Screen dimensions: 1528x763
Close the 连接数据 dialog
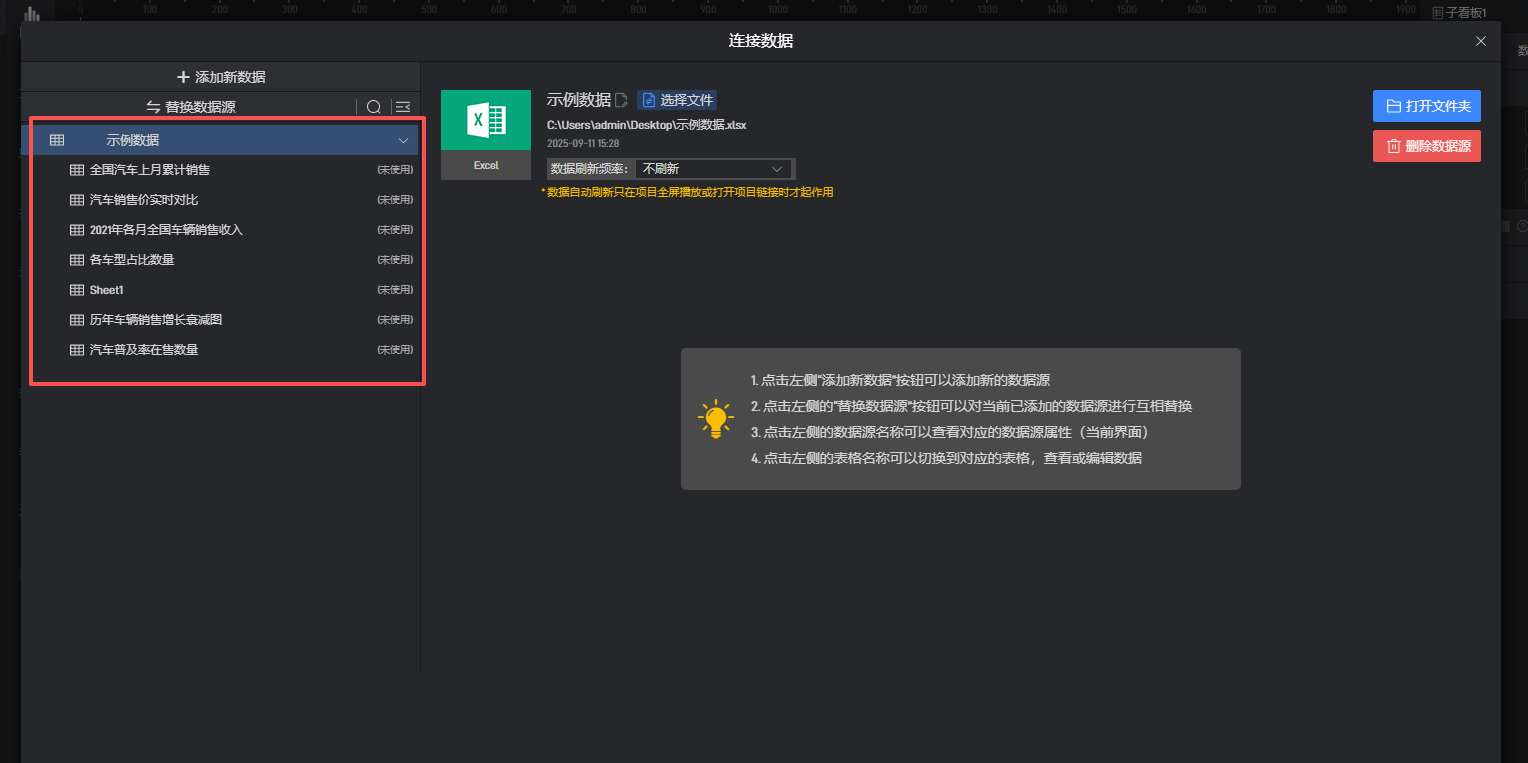click(1481, 41)
